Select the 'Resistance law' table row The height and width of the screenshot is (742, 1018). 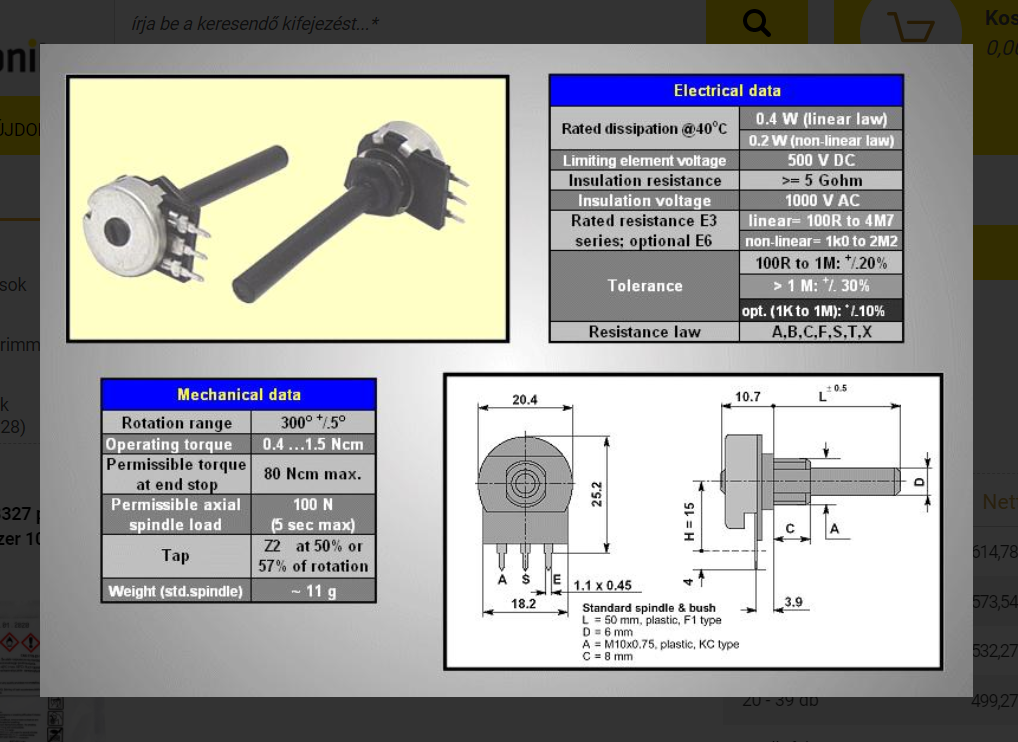click(725, 332)
